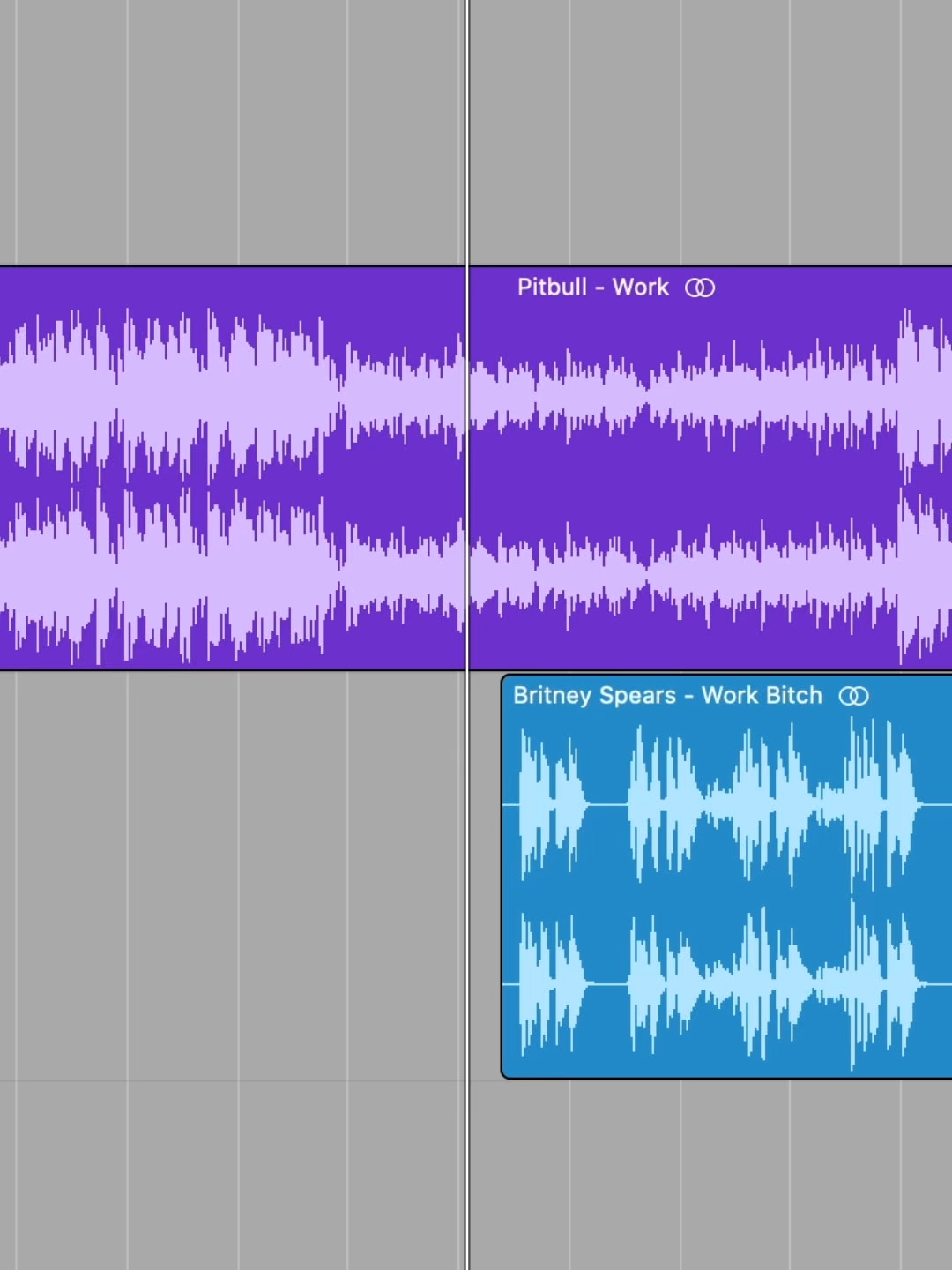Click the loop icon beside Pitbull - Work
This screenshot has width=952, height=1270.
(x=700, y=288)
